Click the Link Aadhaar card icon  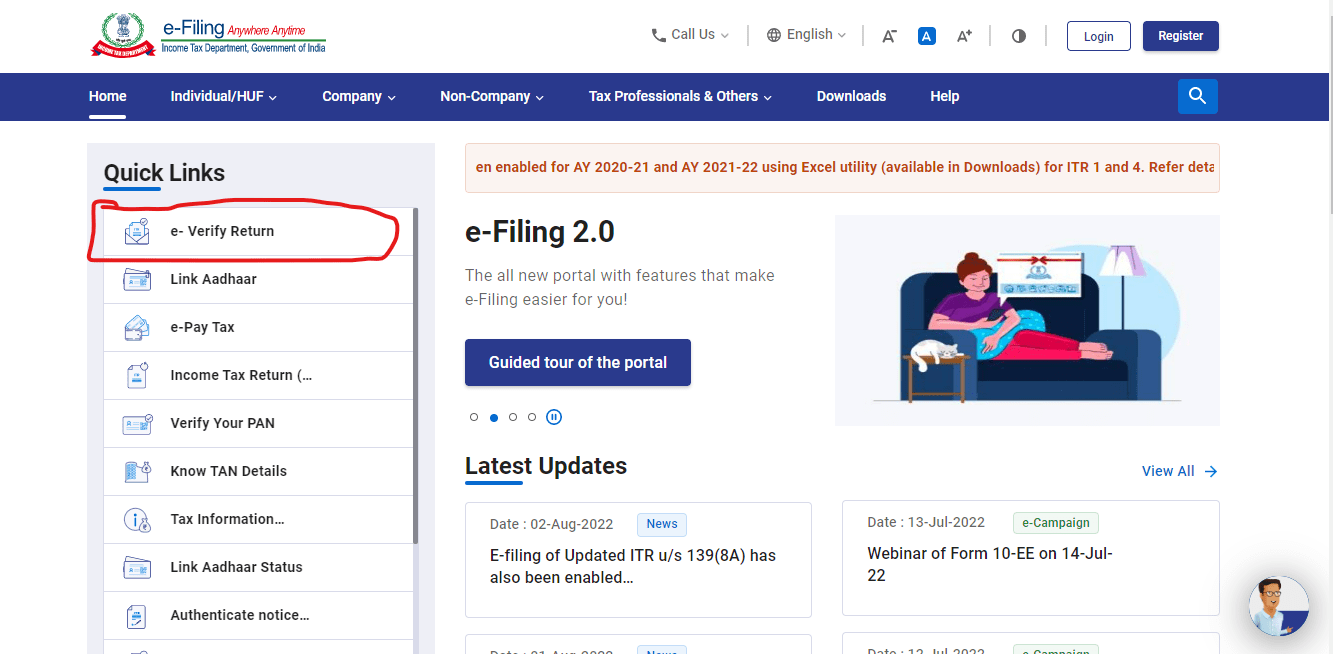(x=137, y=279)
